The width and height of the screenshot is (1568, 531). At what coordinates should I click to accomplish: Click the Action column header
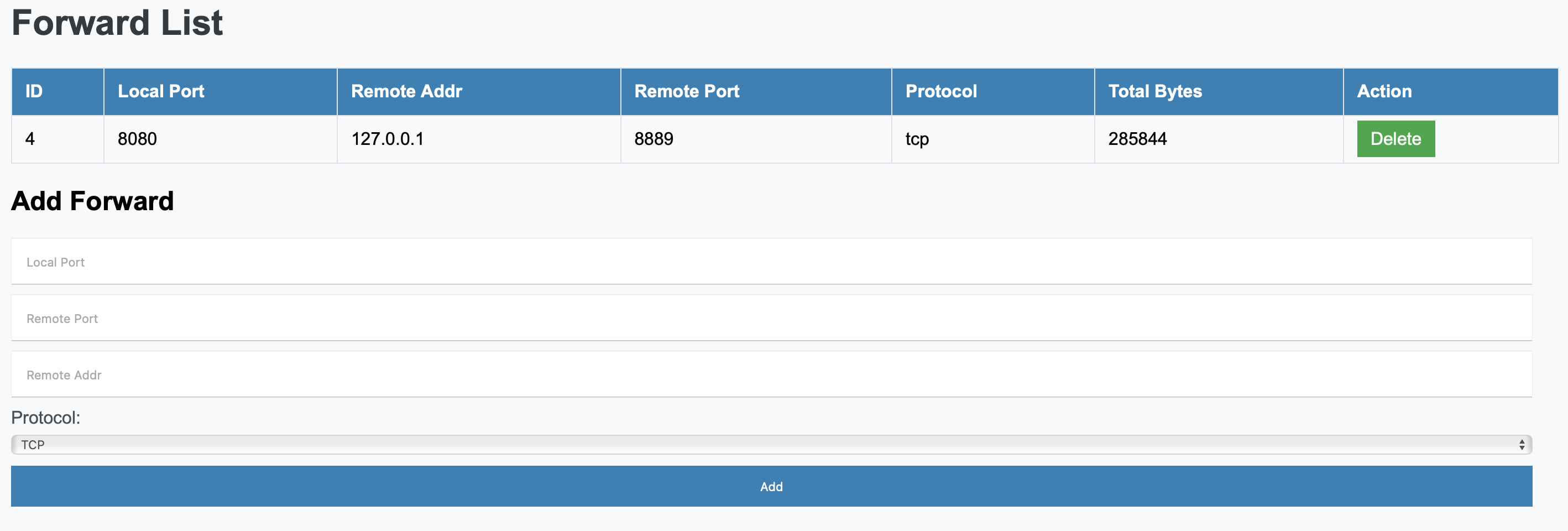[1451, 91]
